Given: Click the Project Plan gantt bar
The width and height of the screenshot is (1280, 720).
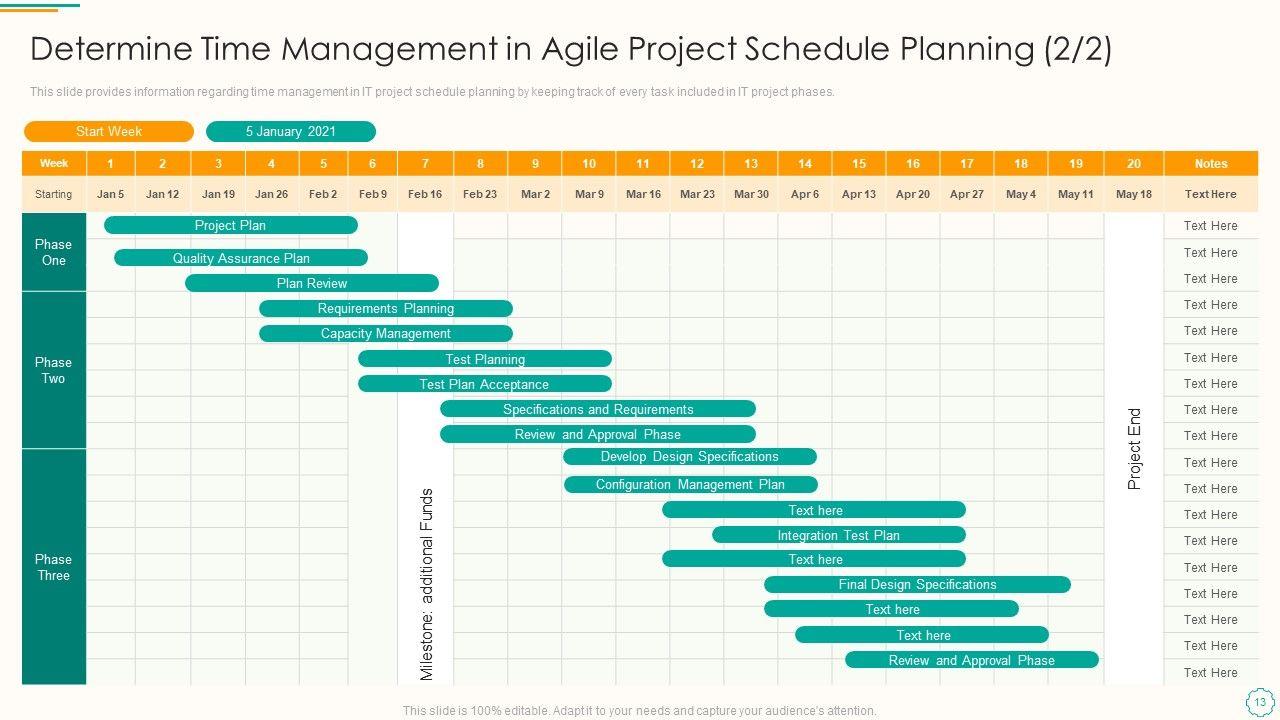Looking at the screenshot, I should click(230, 225).
